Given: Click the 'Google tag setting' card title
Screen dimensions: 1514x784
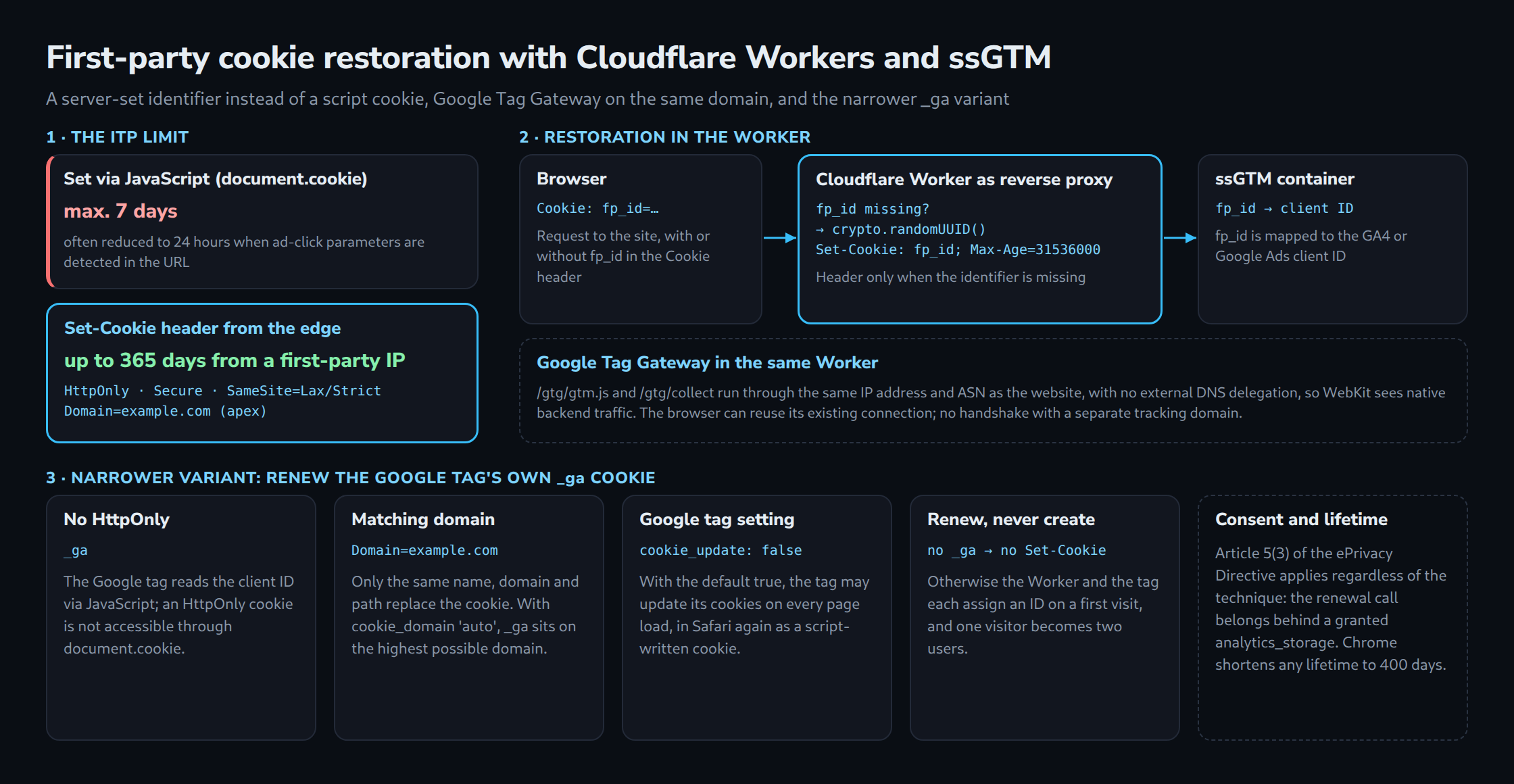Looking at the screenshot, I should [x=716, y=519].
